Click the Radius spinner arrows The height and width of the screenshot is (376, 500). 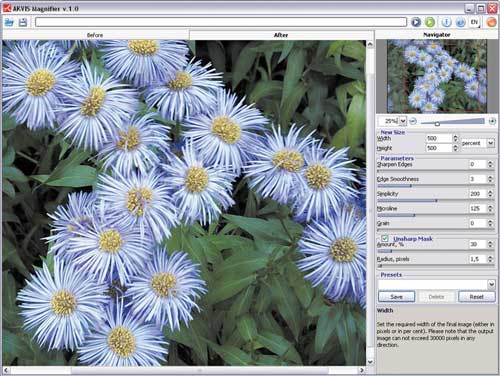click(490, 259)
